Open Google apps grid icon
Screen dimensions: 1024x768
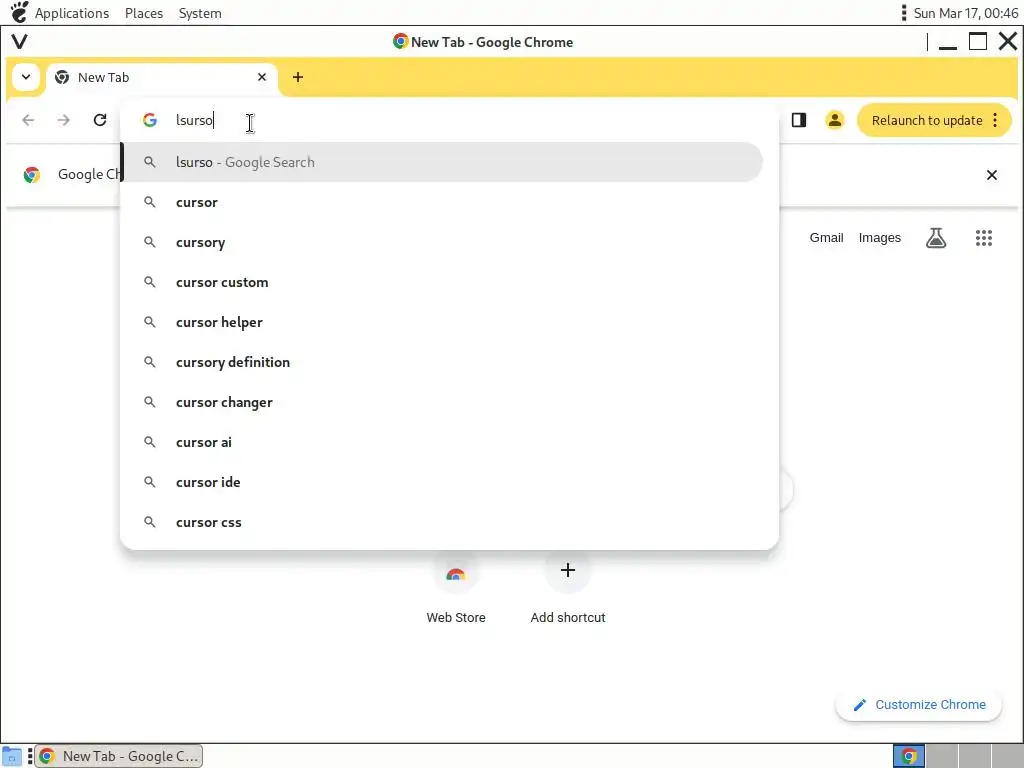[984, 238]
